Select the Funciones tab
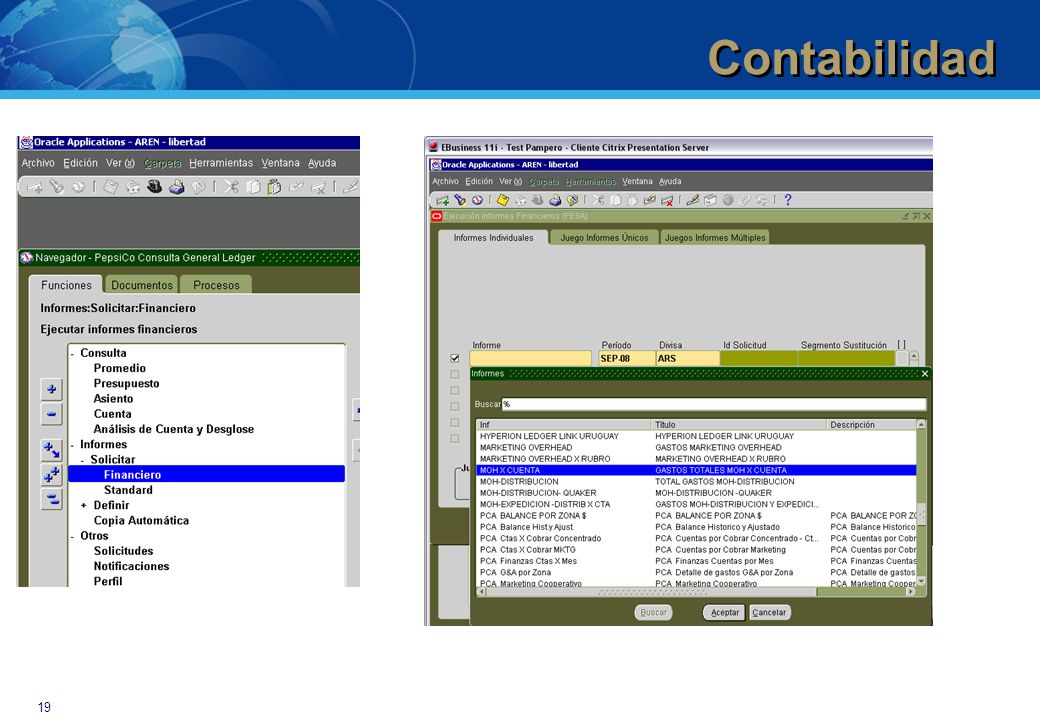The width and height of the screenshot is (1040, 720). [66, 284]
